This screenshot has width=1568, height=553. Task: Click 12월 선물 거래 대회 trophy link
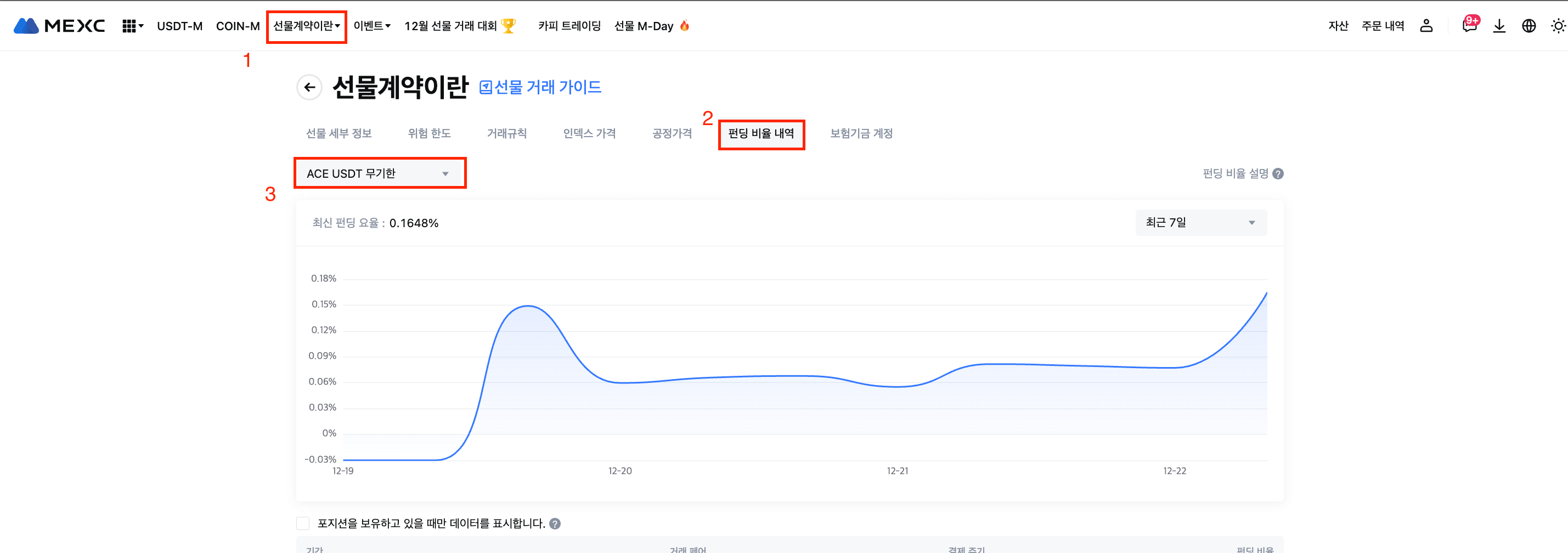(x=460, y=26)
